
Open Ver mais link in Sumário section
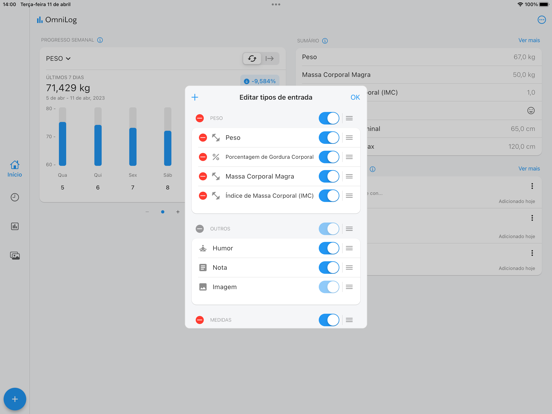point(529,40)
